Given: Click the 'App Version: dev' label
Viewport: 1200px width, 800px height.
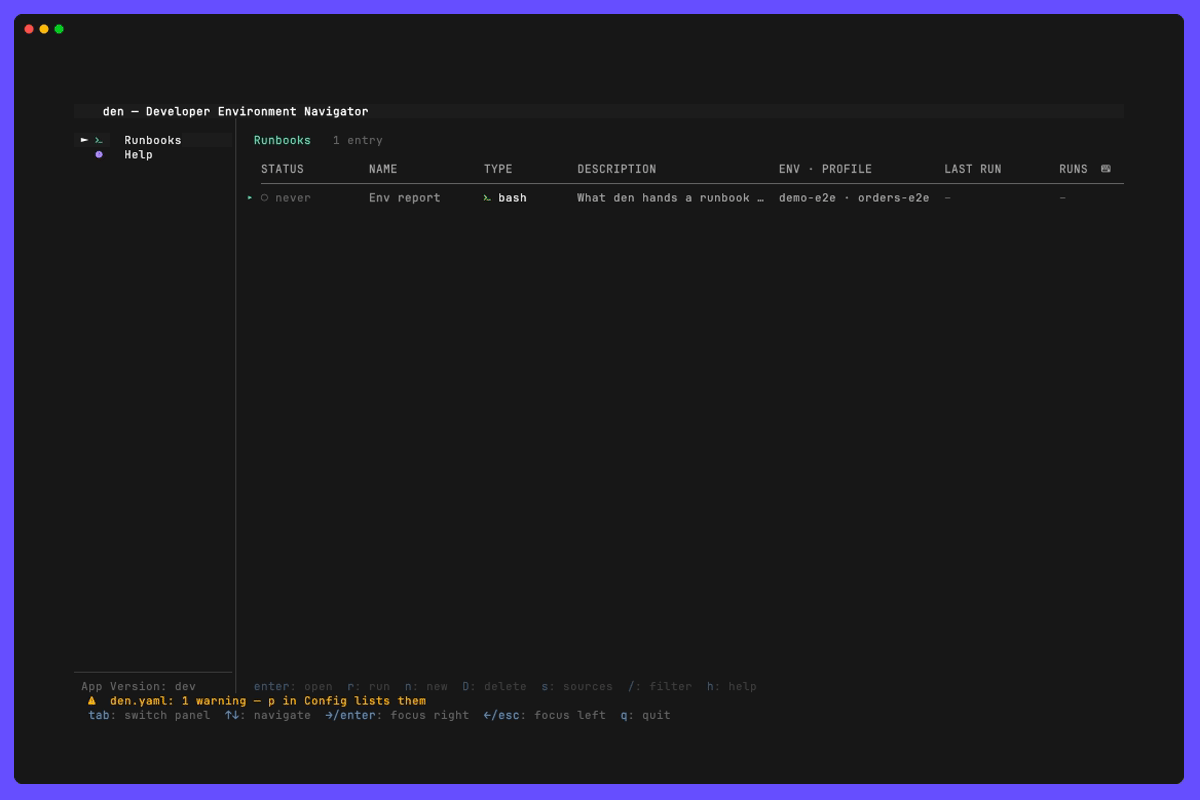Looking at the screenshot, I should 138,687.
